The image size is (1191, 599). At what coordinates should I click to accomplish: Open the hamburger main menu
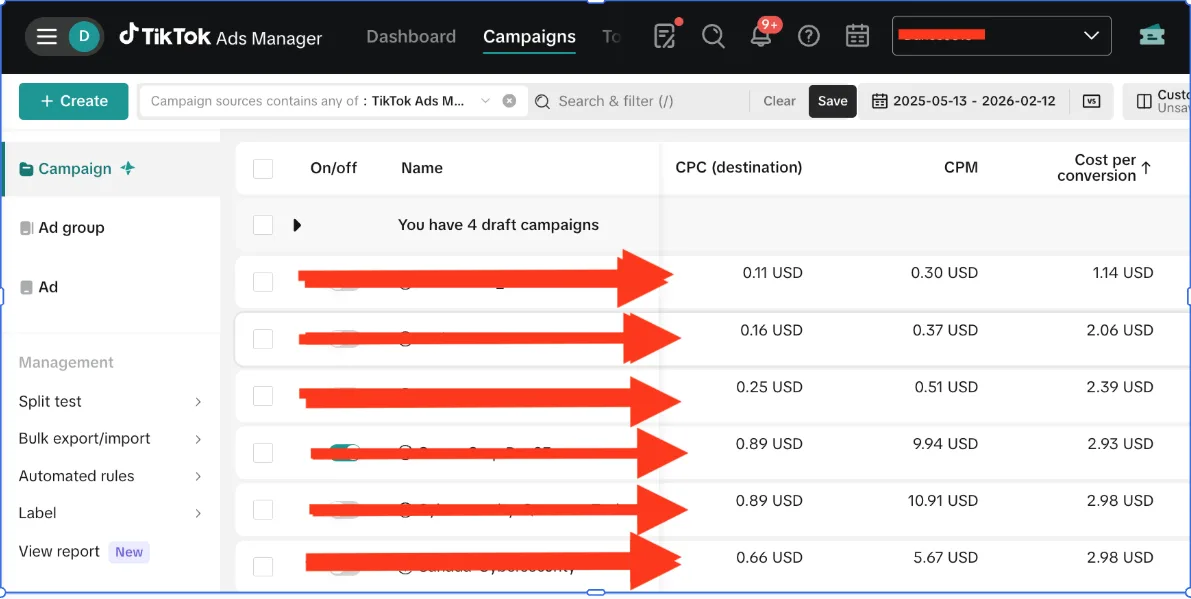[47, 36]
